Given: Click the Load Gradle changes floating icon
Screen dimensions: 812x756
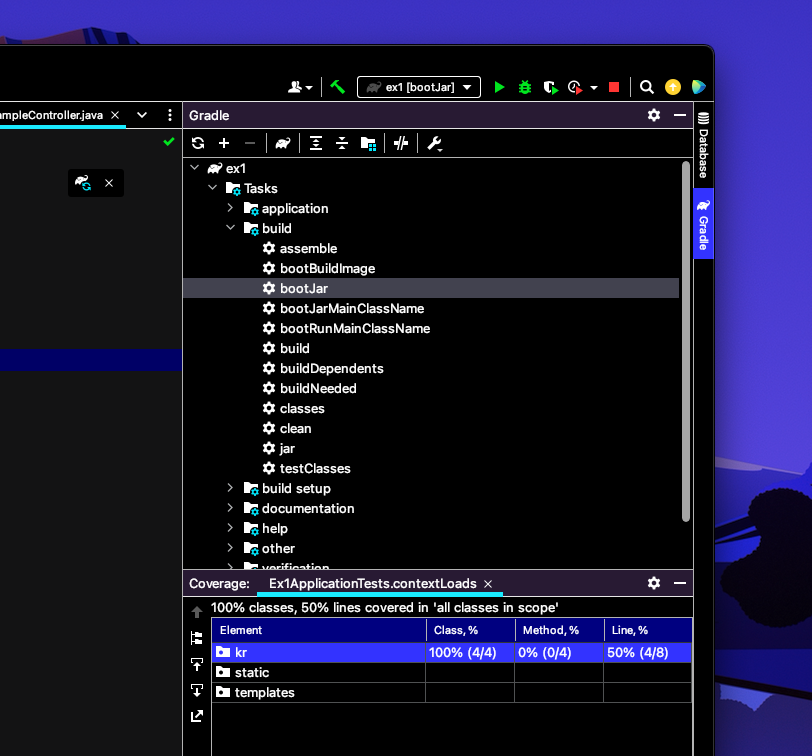Looking at the screenshot, I should click(x=83, y=183).
